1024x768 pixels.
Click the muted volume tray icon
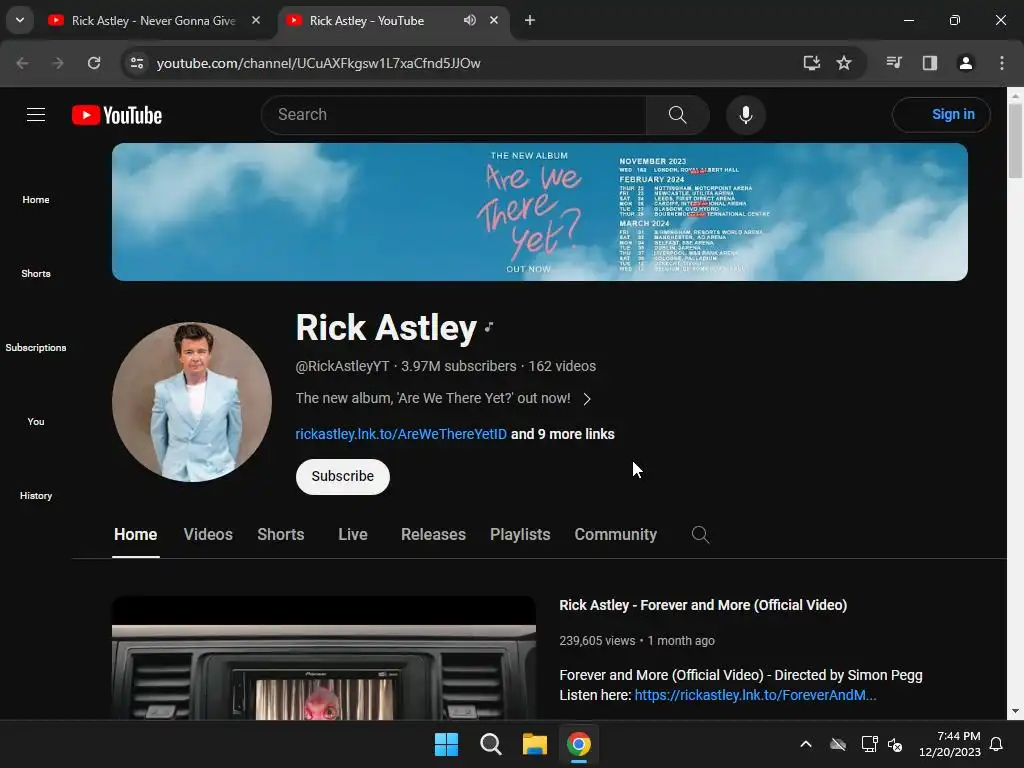895,744
